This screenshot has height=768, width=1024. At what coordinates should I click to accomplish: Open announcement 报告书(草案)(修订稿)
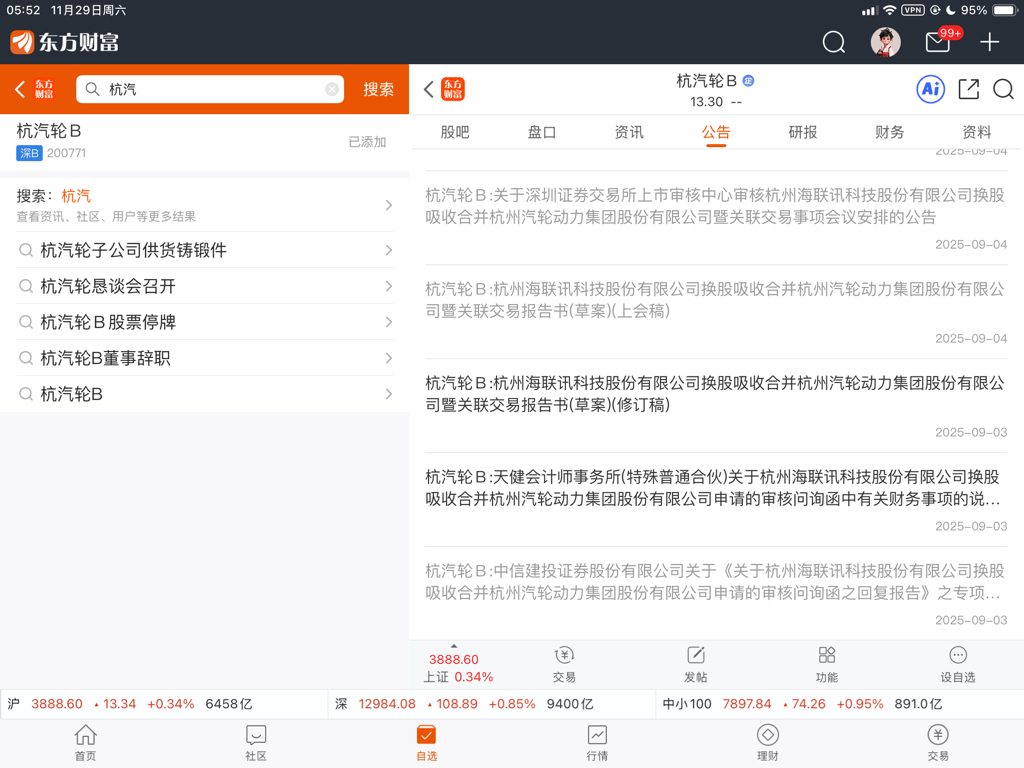click(716, 406)
